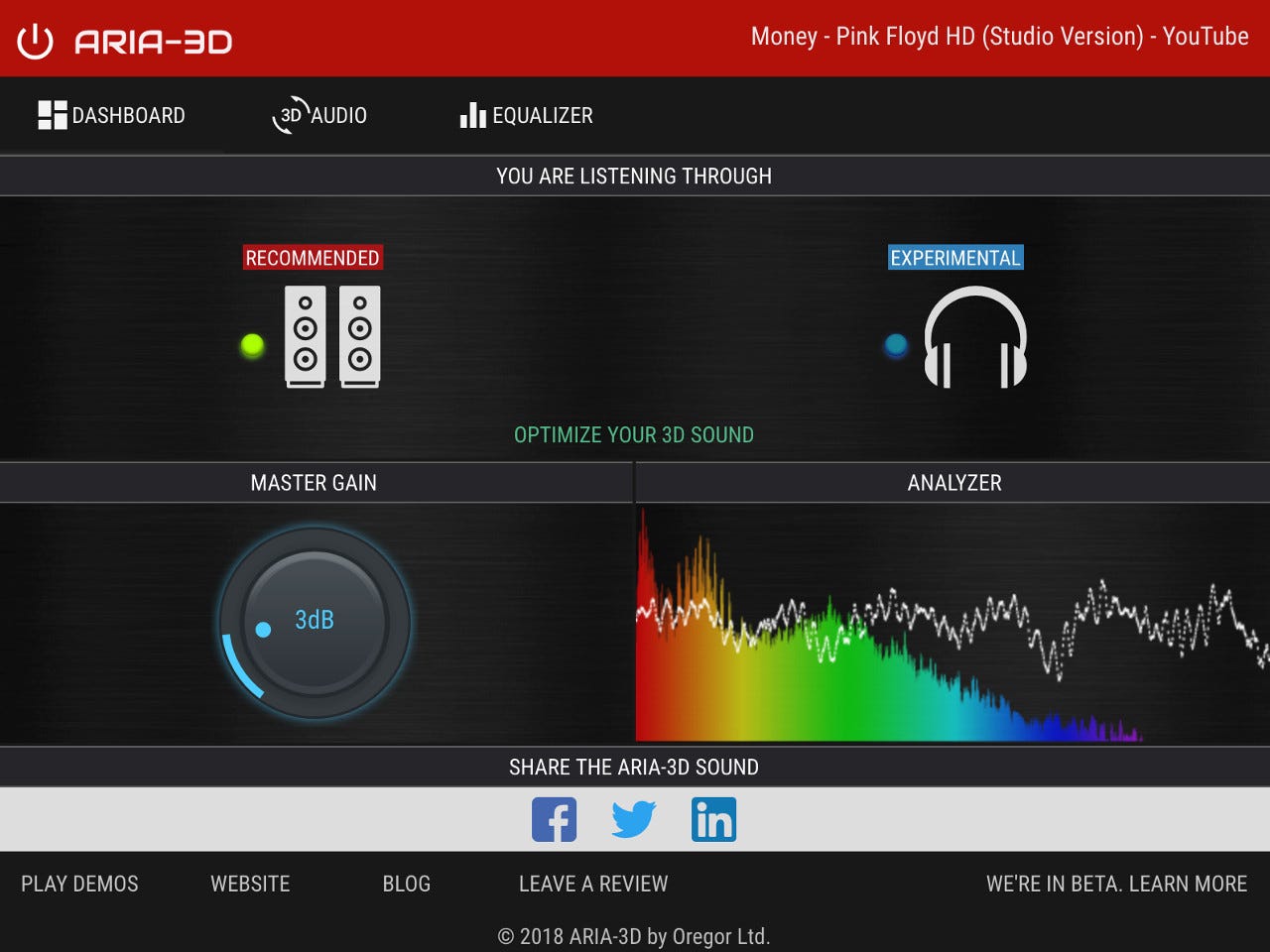Click Leave a Review
The image size is (1270, 952).
point(593,884)
